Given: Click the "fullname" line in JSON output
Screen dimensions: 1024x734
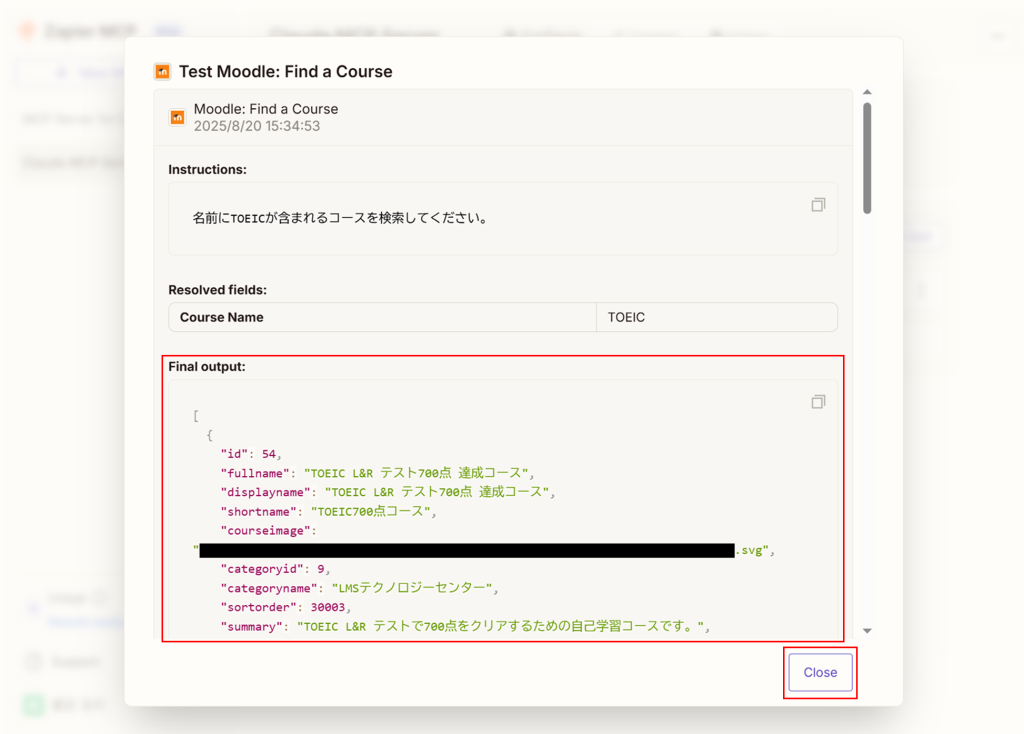Looking at the screenshot, I should pos(378,473).
